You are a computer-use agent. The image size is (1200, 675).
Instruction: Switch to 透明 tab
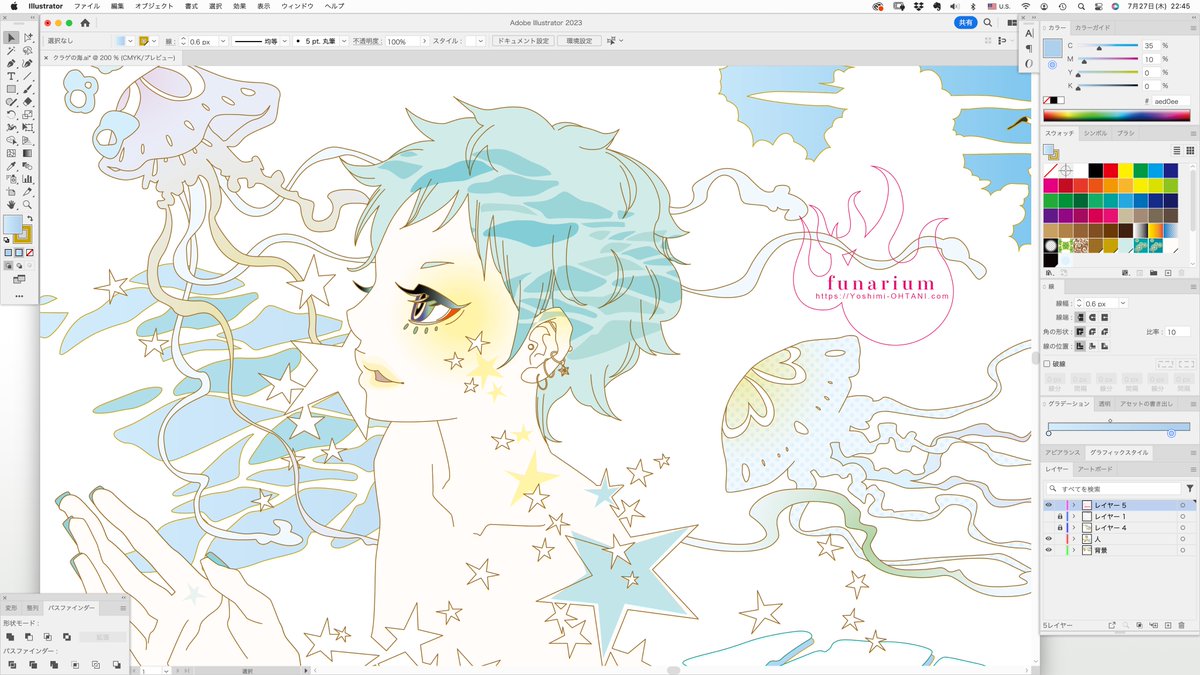1104,403
